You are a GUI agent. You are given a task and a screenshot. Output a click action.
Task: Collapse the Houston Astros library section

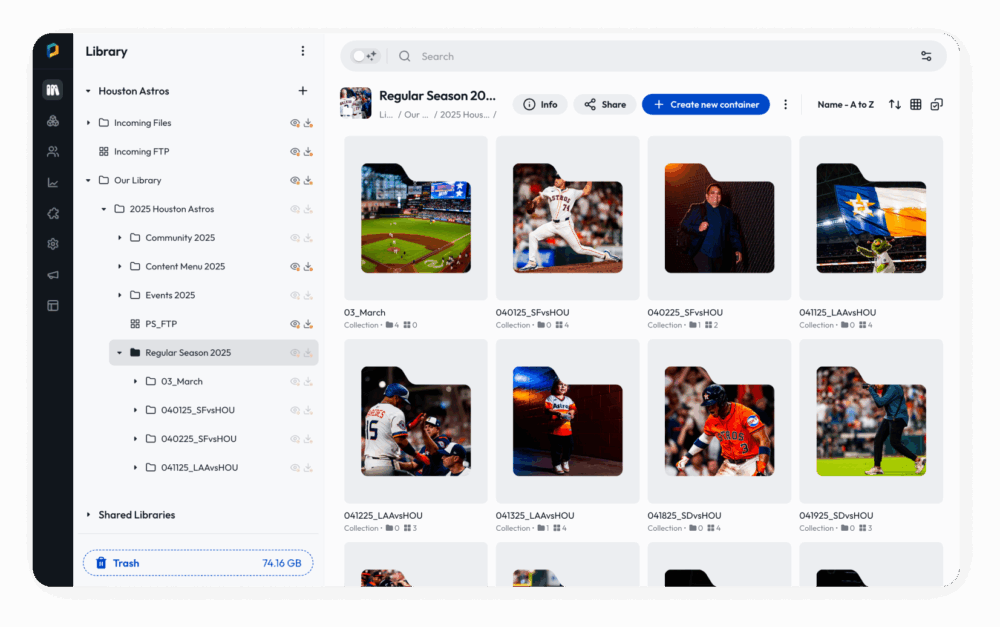coord(88,91)
